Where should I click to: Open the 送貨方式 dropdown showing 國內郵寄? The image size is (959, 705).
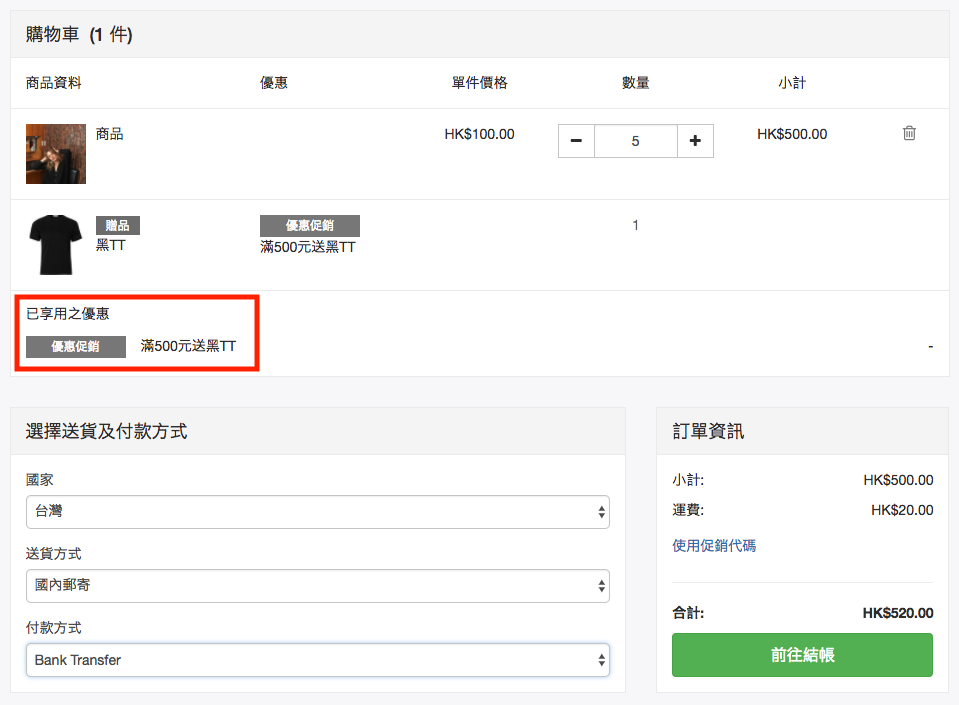coord(317,586)
